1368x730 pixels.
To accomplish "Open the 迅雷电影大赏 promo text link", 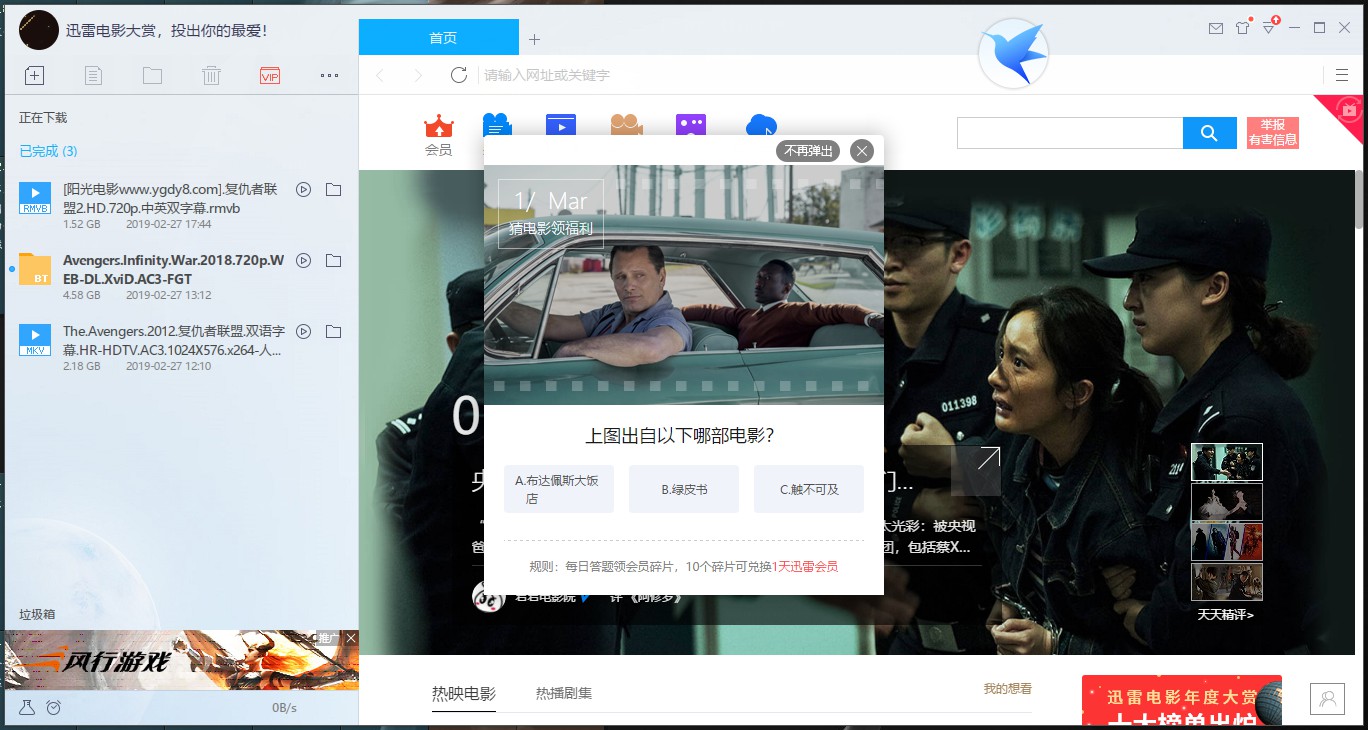I will click(x=166, y=31).
